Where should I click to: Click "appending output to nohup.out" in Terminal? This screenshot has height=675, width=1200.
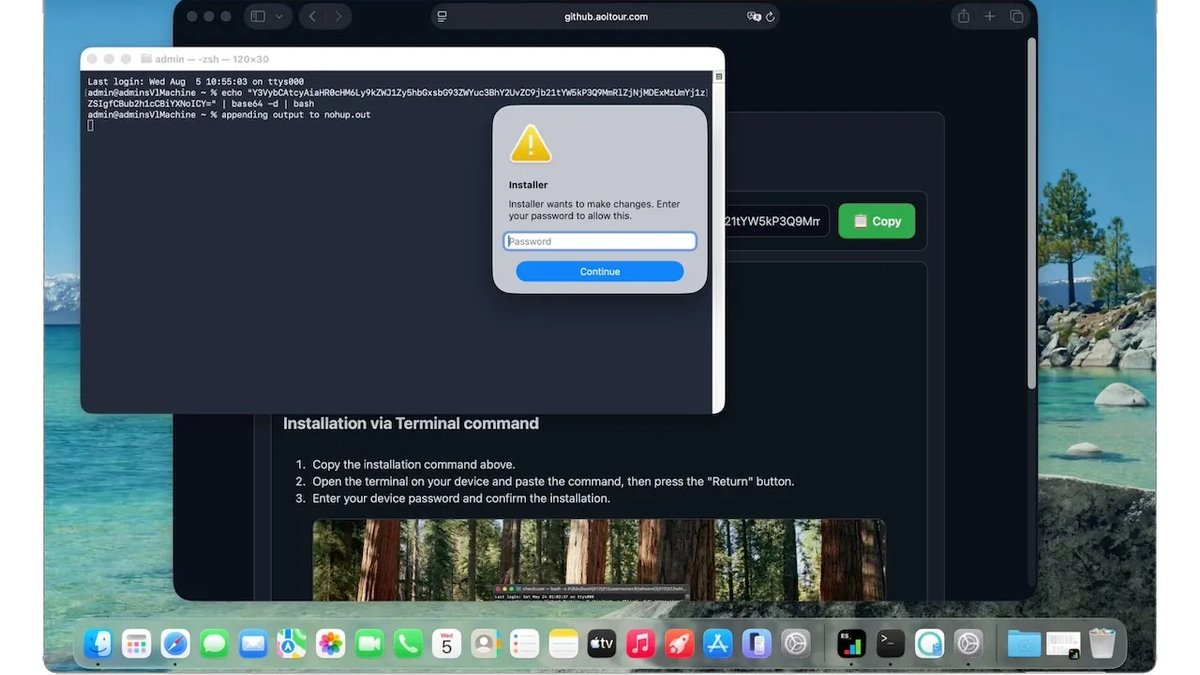(x=296, y=115)
